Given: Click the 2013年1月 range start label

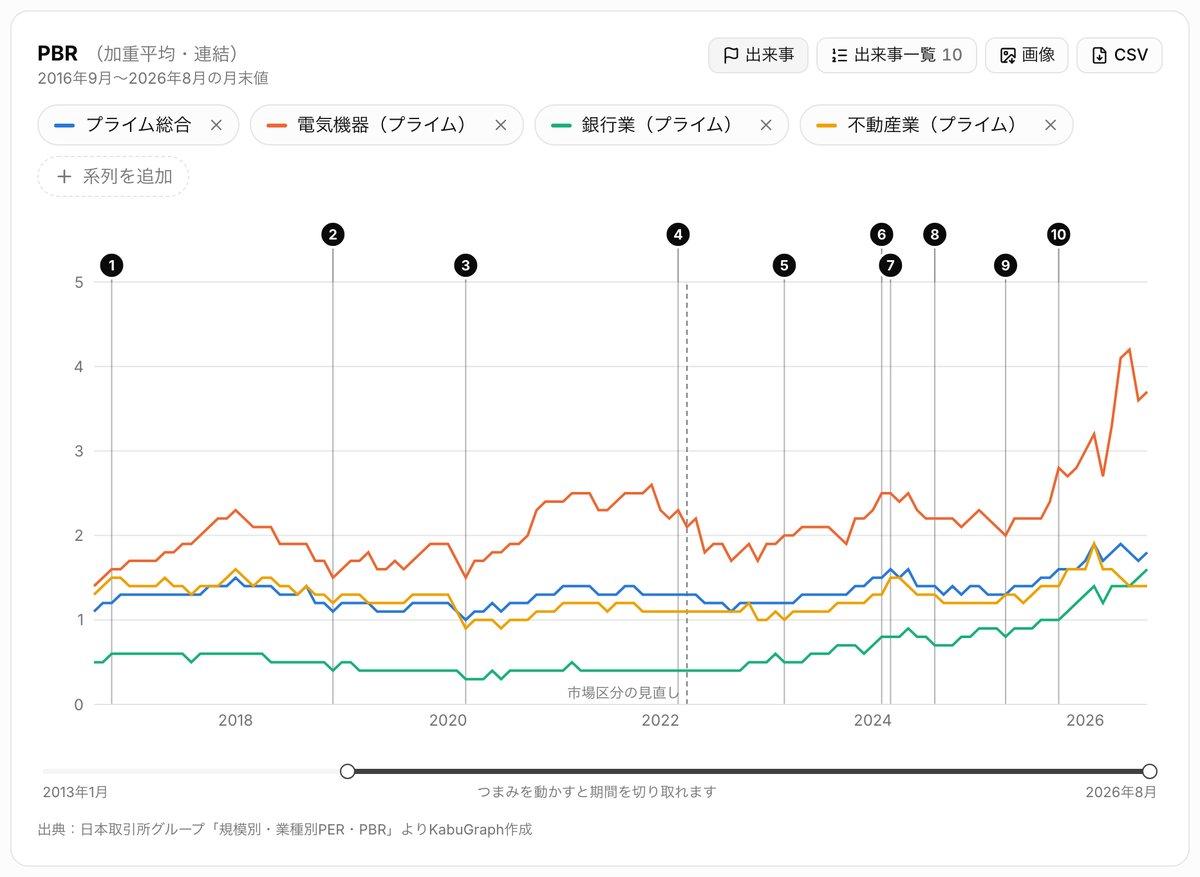Looking at the screenshot, I should [75, 792].
